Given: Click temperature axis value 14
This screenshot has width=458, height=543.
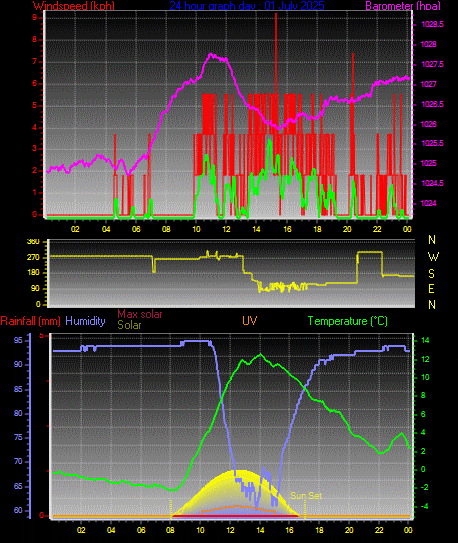Looking at the screenshot, I should (x=425, y=341).
